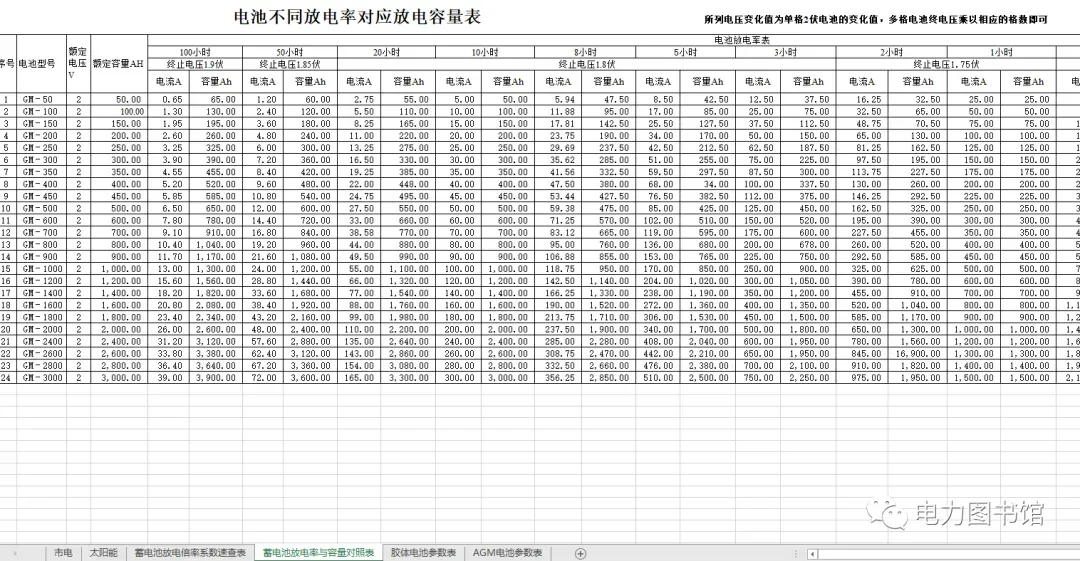
Task: Select the 83.12 current cell
Action: pyautogui.click(x=558, y=232)
